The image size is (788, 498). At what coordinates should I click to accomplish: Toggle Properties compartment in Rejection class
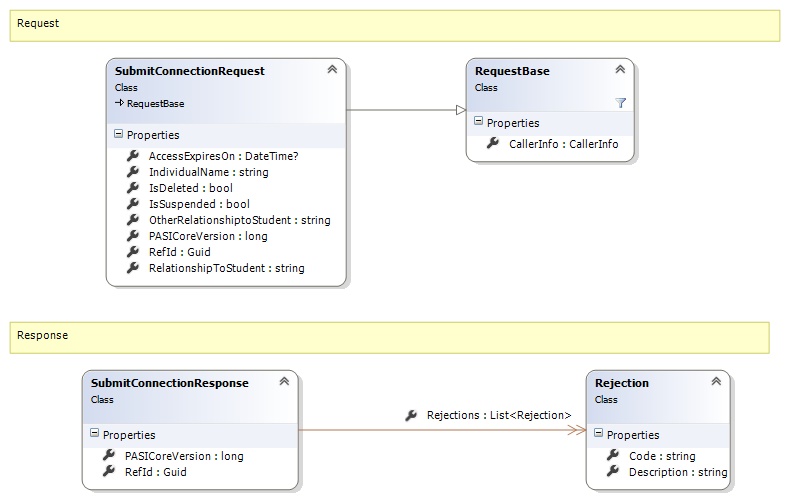pos(599,435)
